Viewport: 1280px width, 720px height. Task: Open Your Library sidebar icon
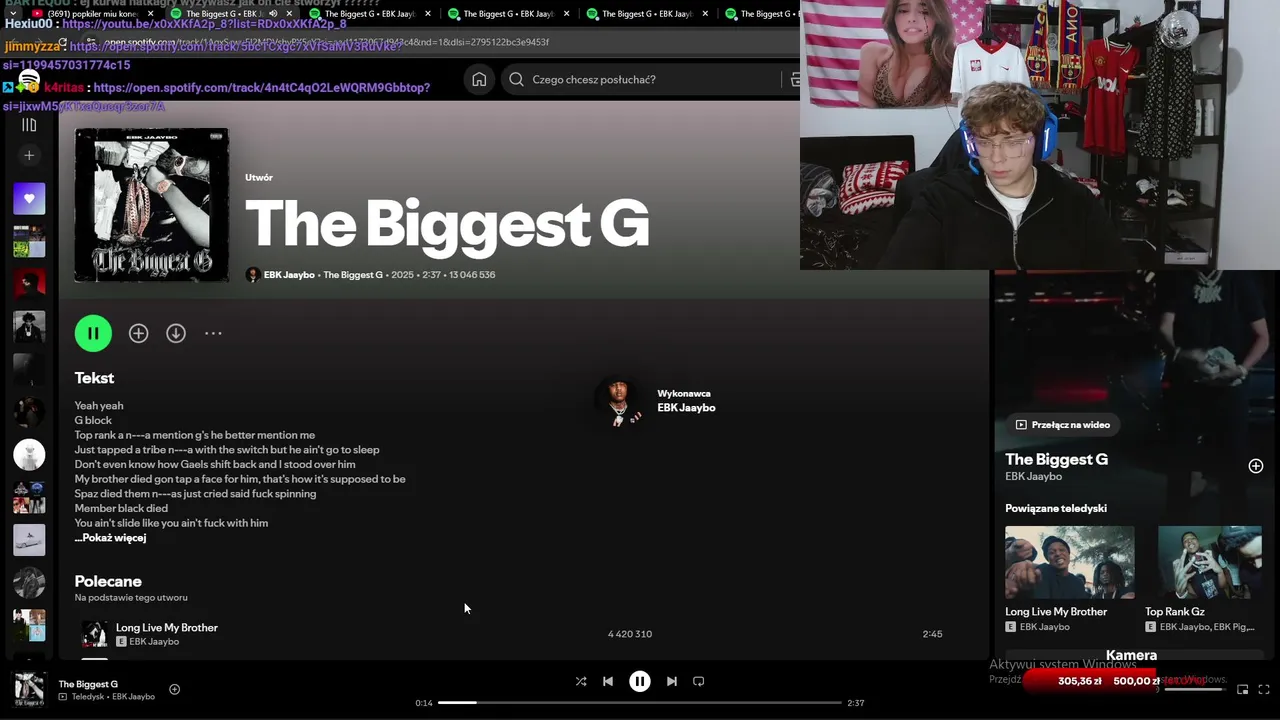29,125
